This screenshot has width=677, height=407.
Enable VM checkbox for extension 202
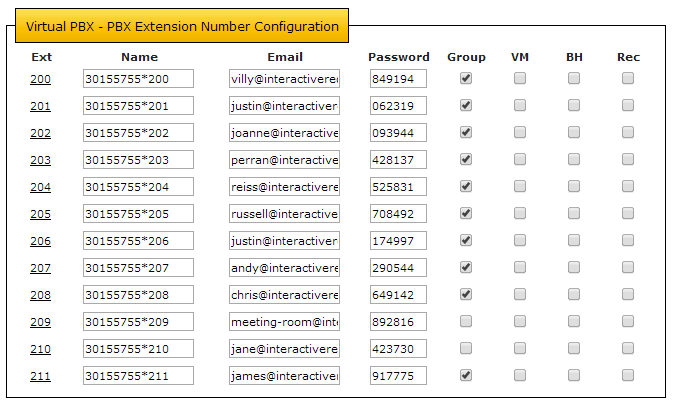point(520,132)
